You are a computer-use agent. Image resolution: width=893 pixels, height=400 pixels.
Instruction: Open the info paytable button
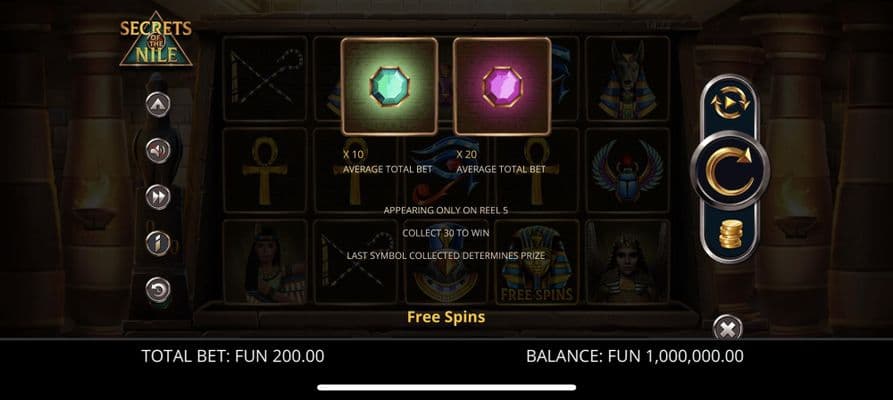point(158,243)
